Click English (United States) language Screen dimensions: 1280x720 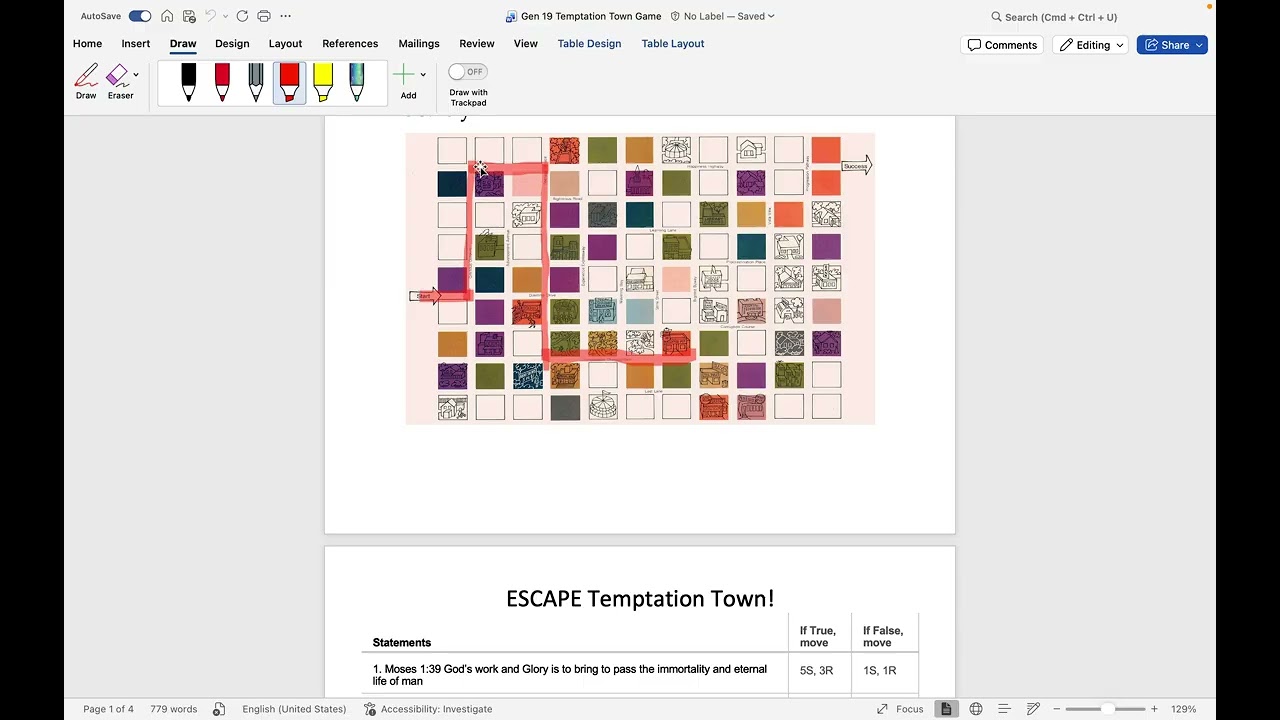[294, 709]
